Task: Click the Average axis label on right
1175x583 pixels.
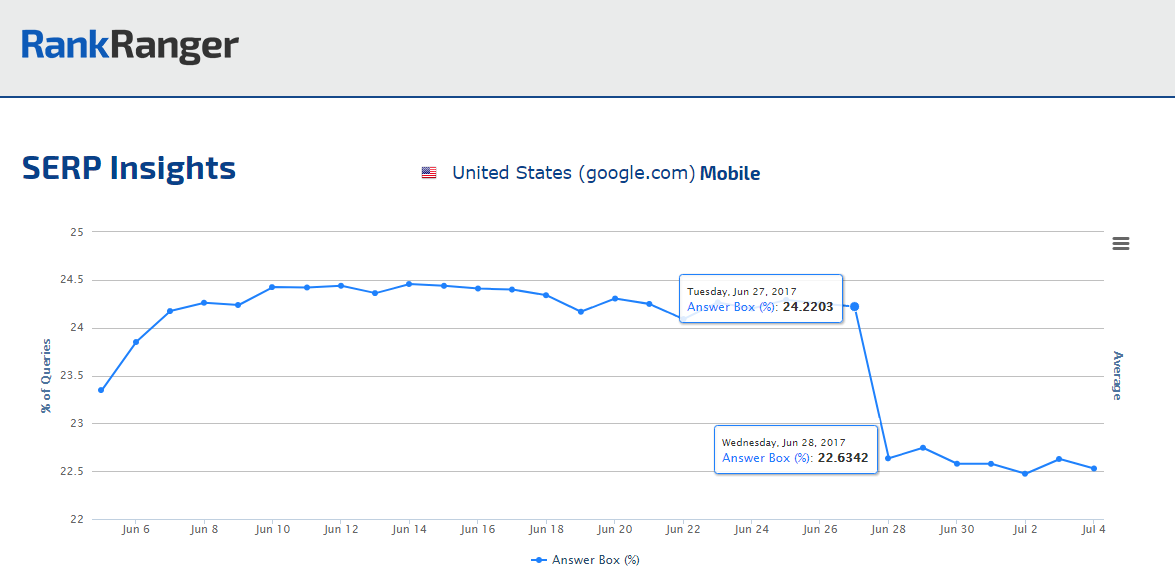Action: 1118,375
